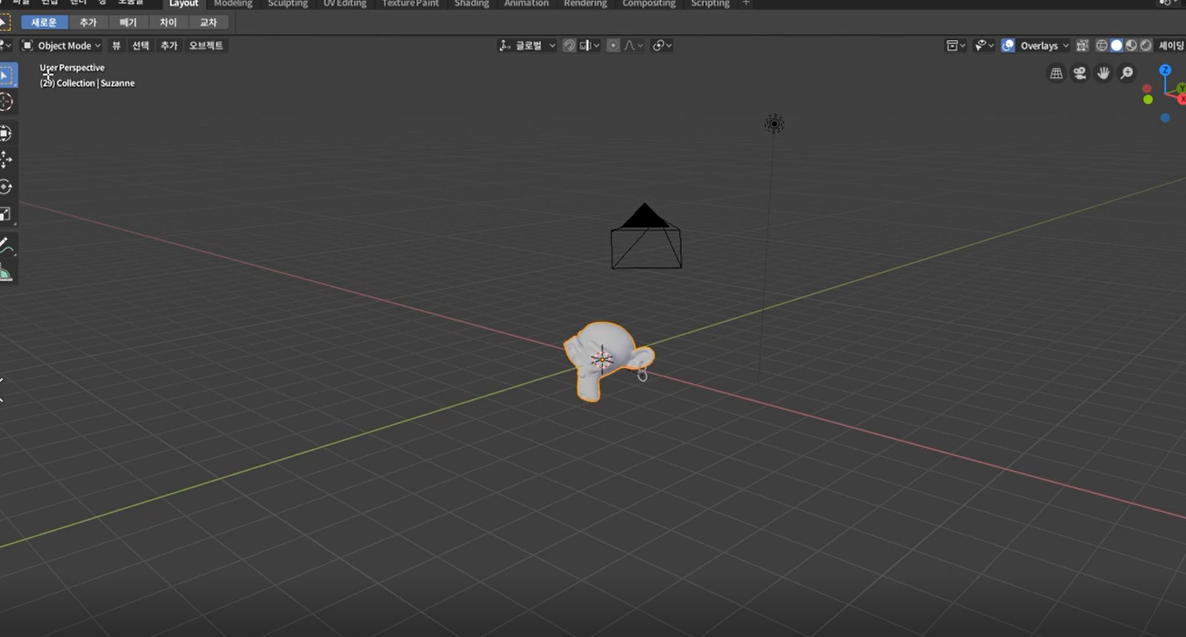Viewport: 1186px width, 637px height.
Task: Open the 선택 menu in the viewport header
Action: click(141, 45)
